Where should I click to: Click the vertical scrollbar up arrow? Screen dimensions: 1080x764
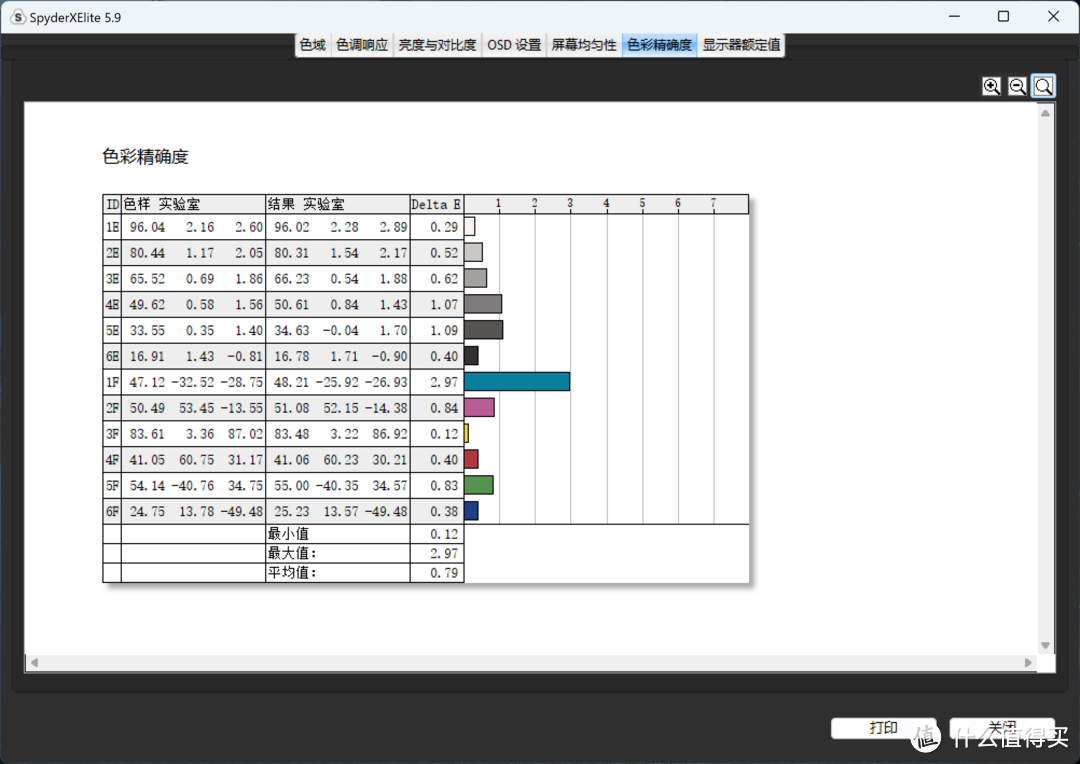point(1046,113)
